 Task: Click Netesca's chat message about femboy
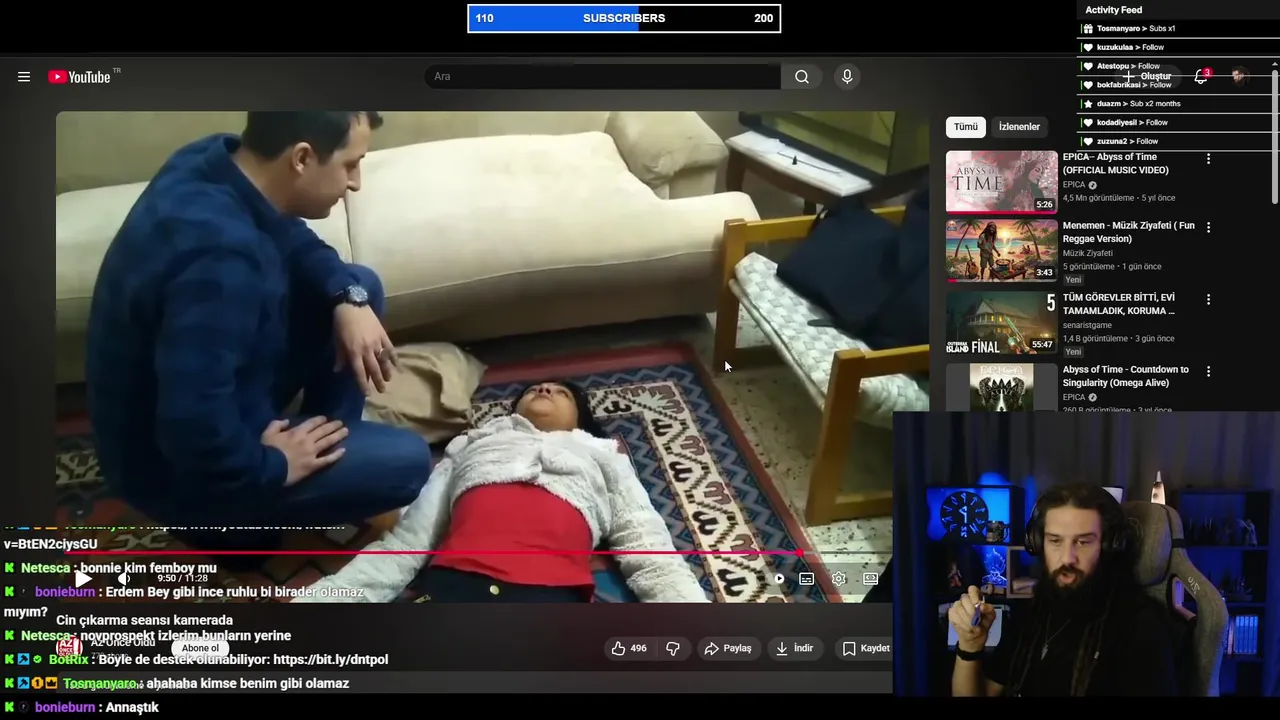[111, 568]
